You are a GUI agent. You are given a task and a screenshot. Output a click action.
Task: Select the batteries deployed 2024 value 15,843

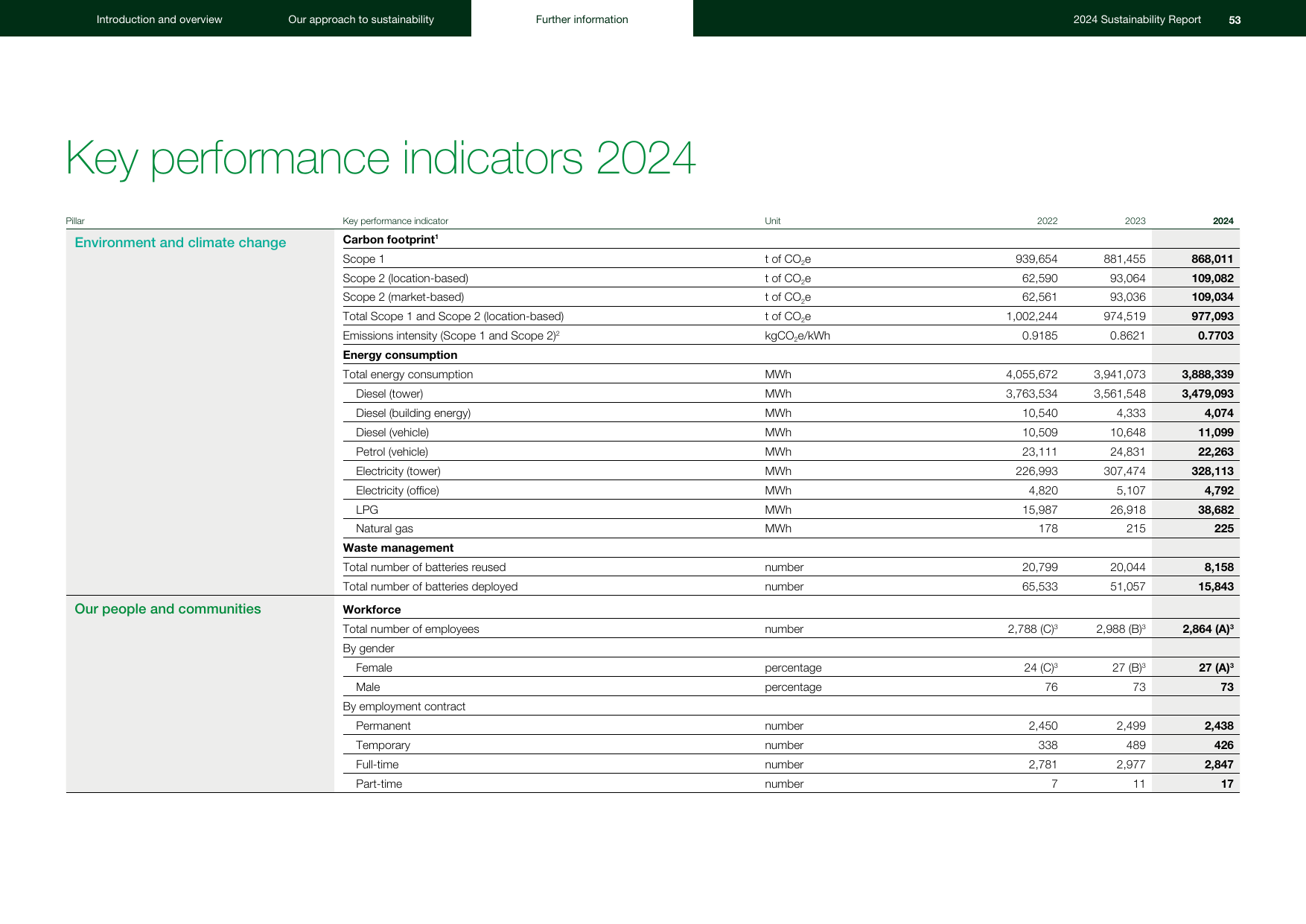(x=1215, y=587)
